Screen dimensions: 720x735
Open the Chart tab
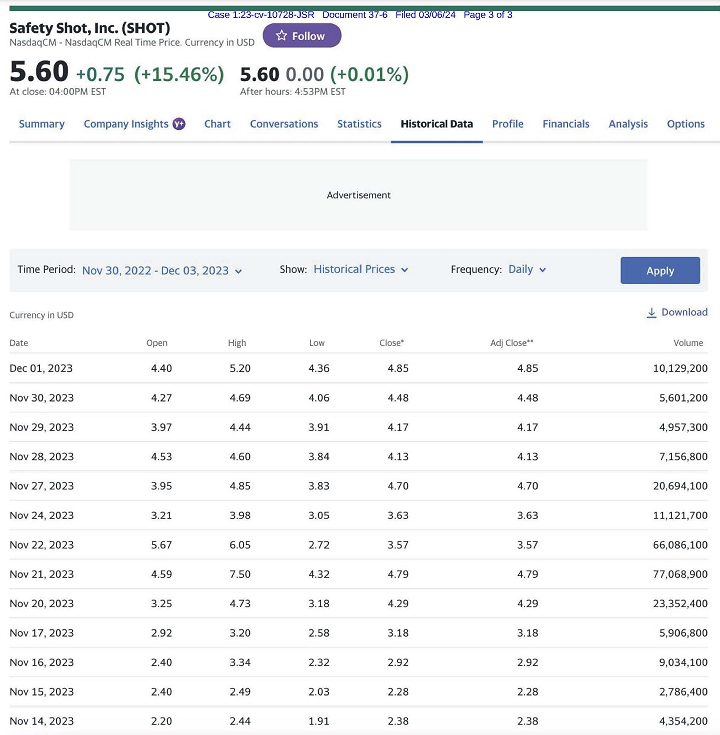click(x=217, y=124)
